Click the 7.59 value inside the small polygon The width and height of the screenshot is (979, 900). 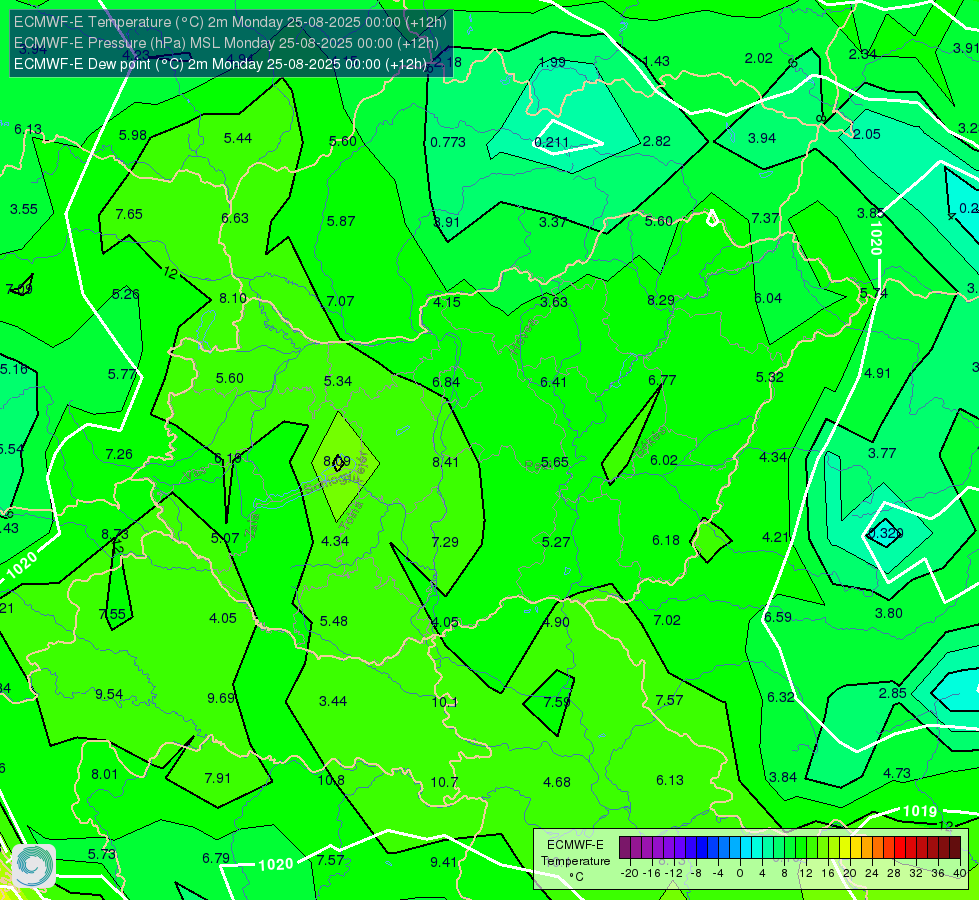coord(557,702)
